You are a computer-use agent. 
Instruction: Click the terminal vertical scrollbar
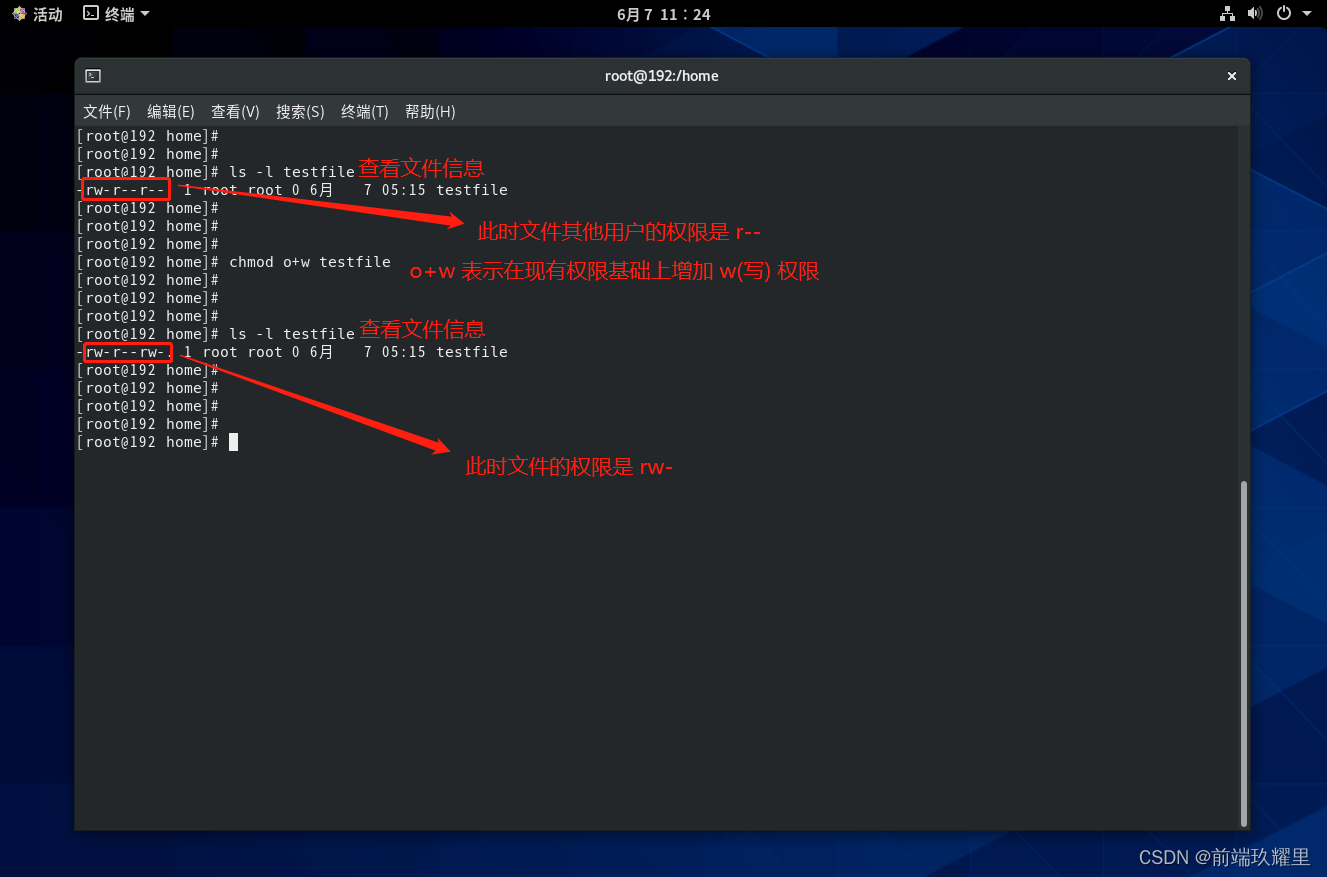(1244, 653)
